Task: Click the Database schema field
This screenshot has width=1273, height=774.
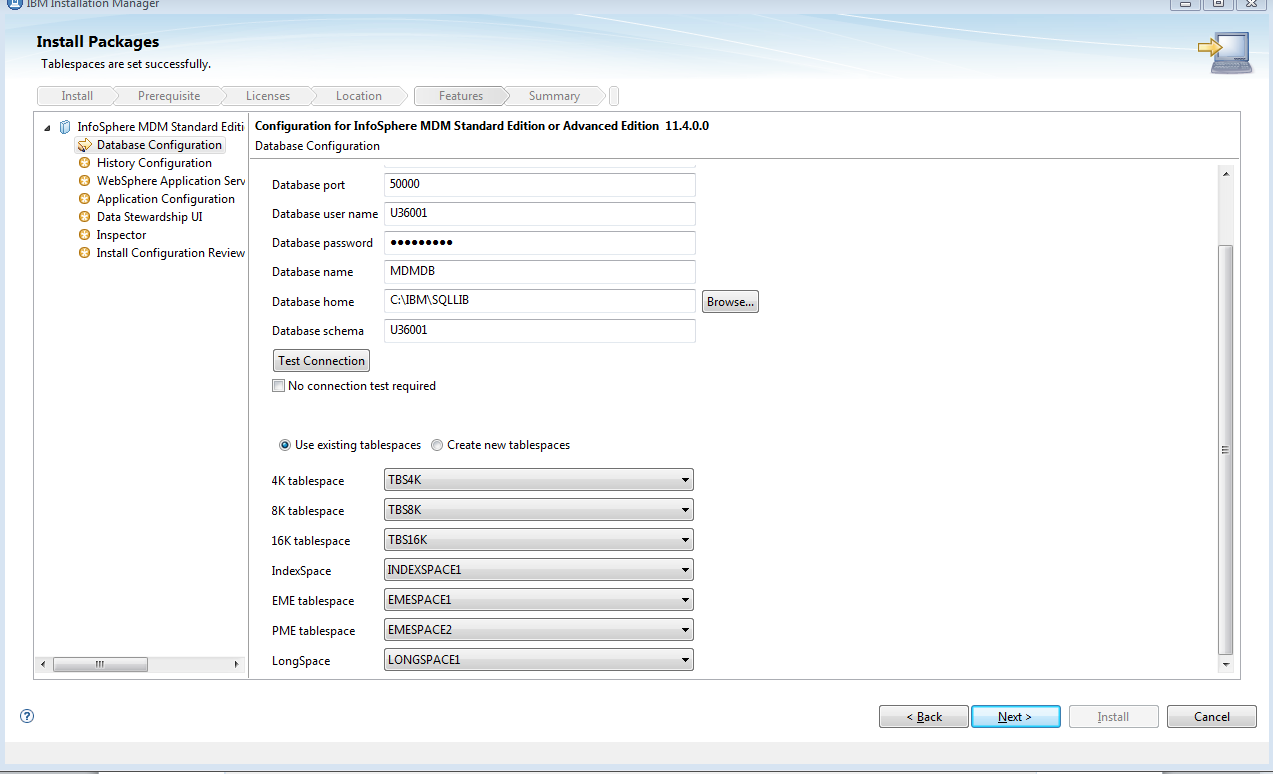Action: (x=539, y=331)
